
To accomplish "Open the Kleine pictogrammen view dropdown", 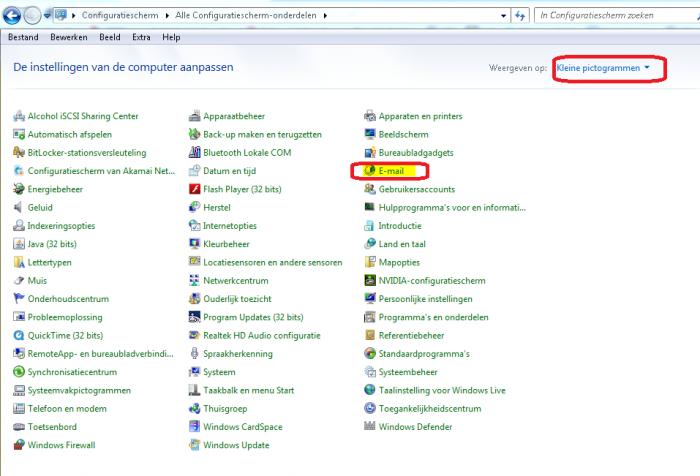I will coord(603,68).
